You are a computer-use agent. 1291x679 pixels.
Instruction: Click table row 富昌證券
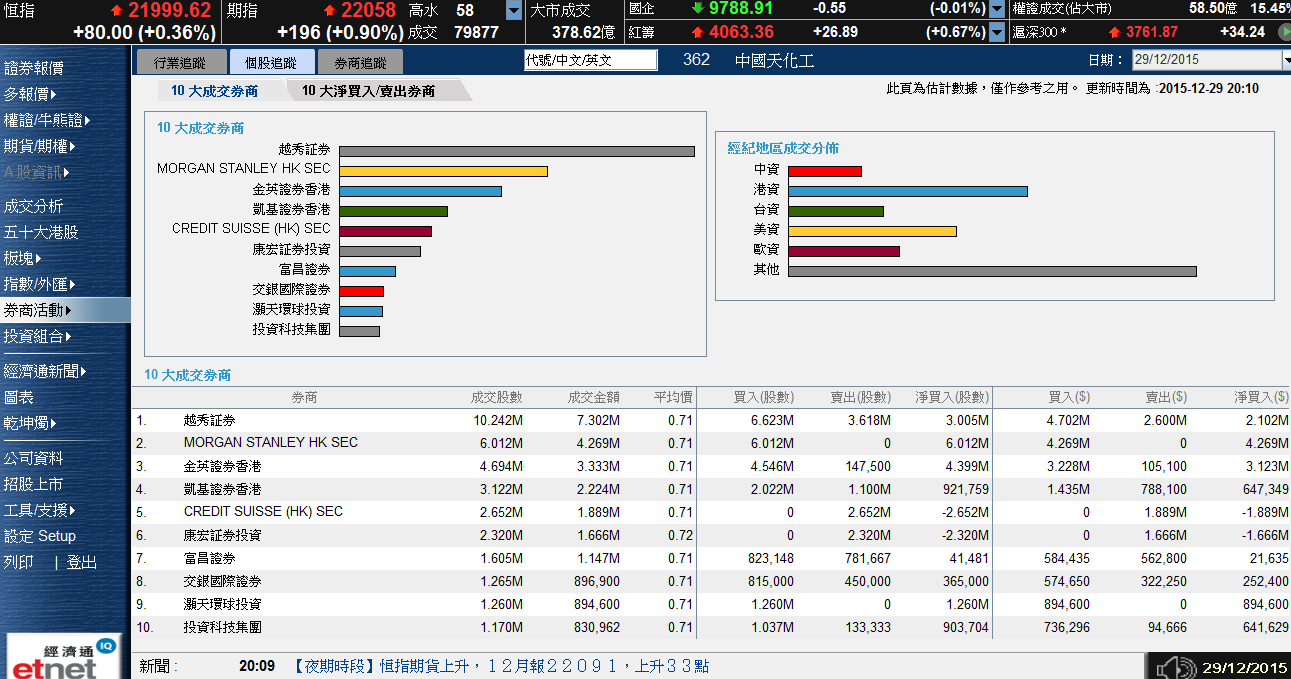click(x=711, y=558)
